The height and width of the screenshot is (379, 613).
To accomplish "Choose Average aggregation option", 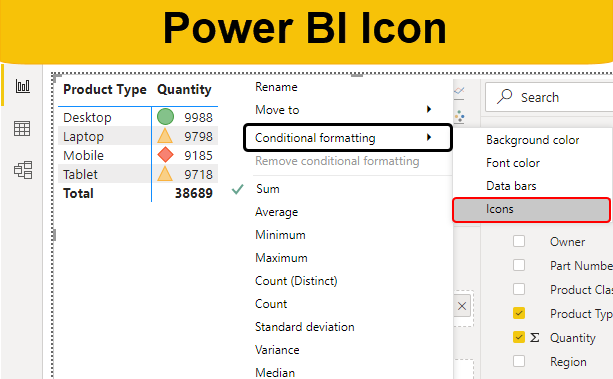I will [x=276, y=212].
